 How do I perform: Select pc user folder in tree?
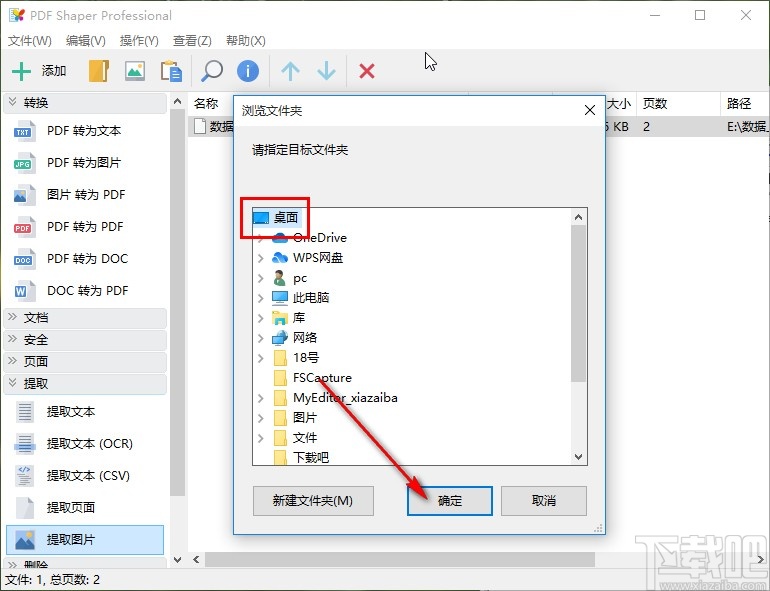point(300,278)
